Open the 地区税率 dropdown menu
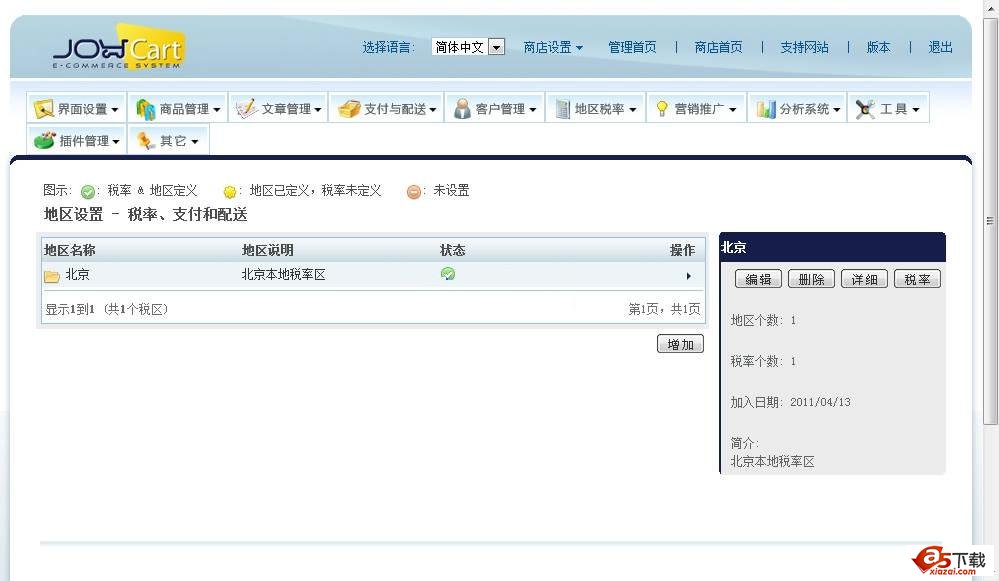The image size is (999, 581). point(596,109)
